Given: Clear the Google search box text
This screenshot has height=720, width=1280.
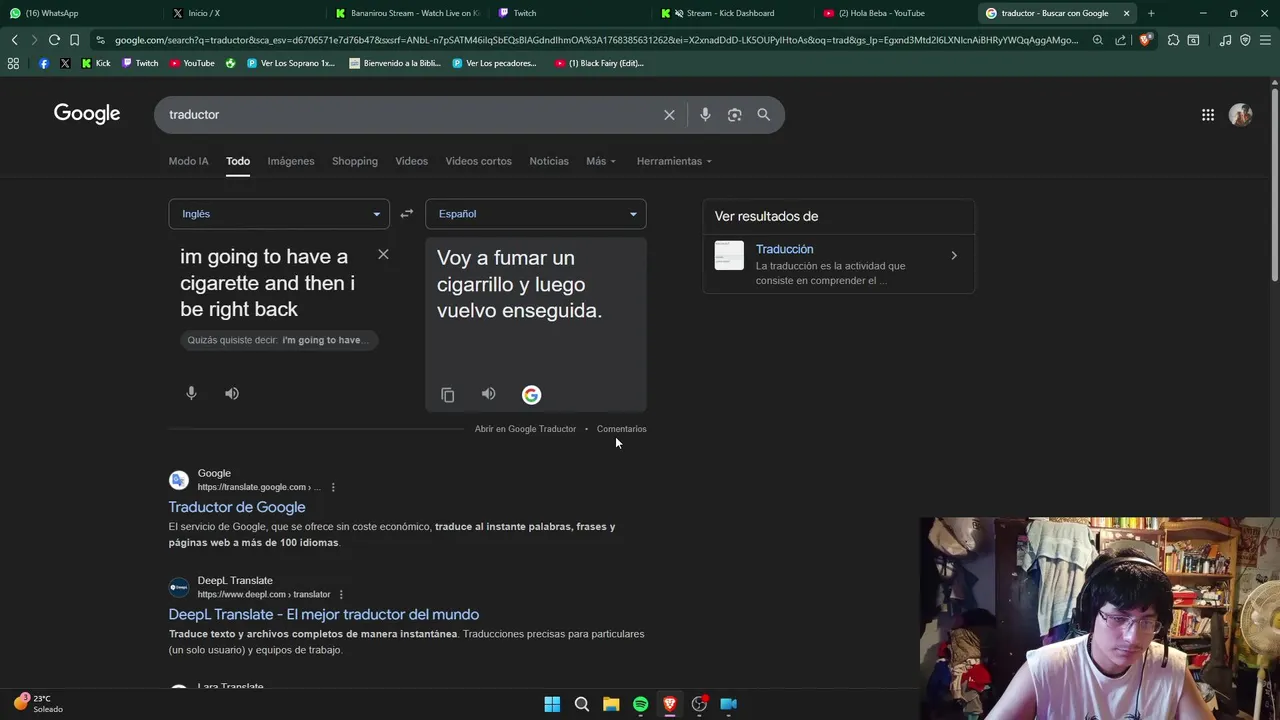Looking at the screenshot, I should click(x=669, y=115).
